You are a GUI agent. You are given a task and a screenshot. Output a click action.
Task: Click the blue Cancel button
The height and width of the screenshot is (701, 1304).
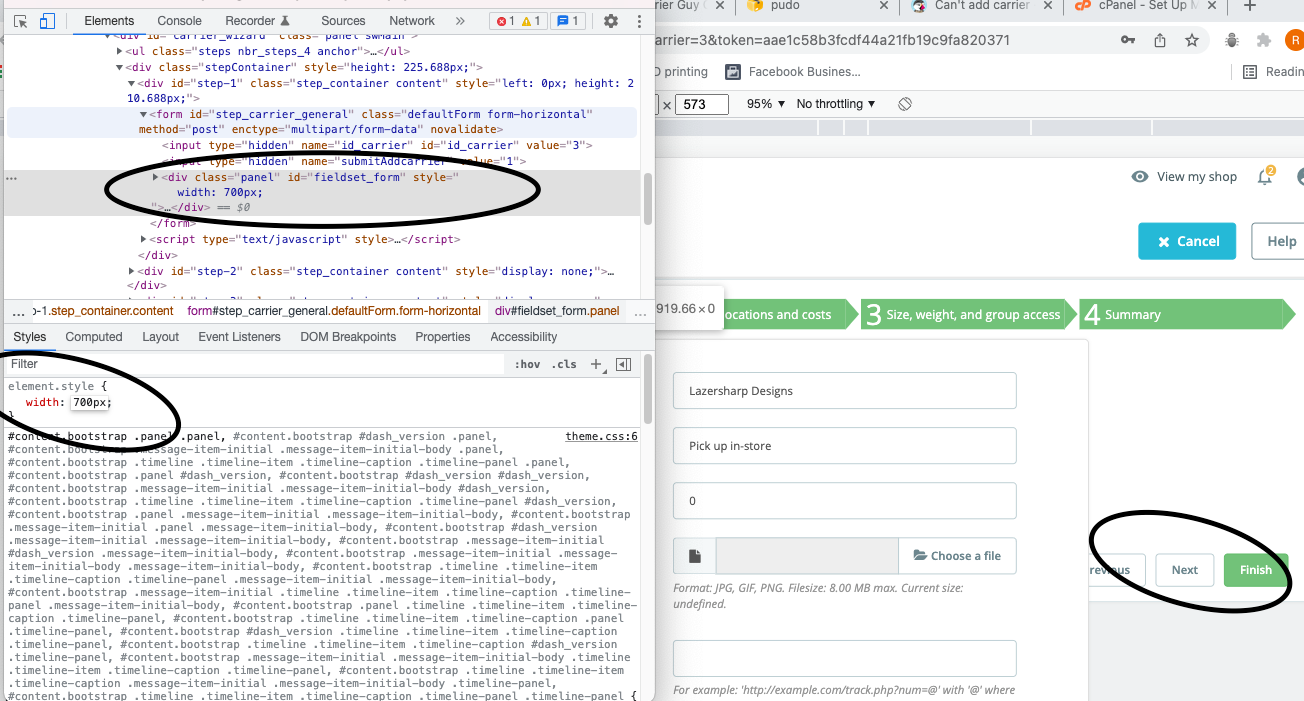(1187, 241)
